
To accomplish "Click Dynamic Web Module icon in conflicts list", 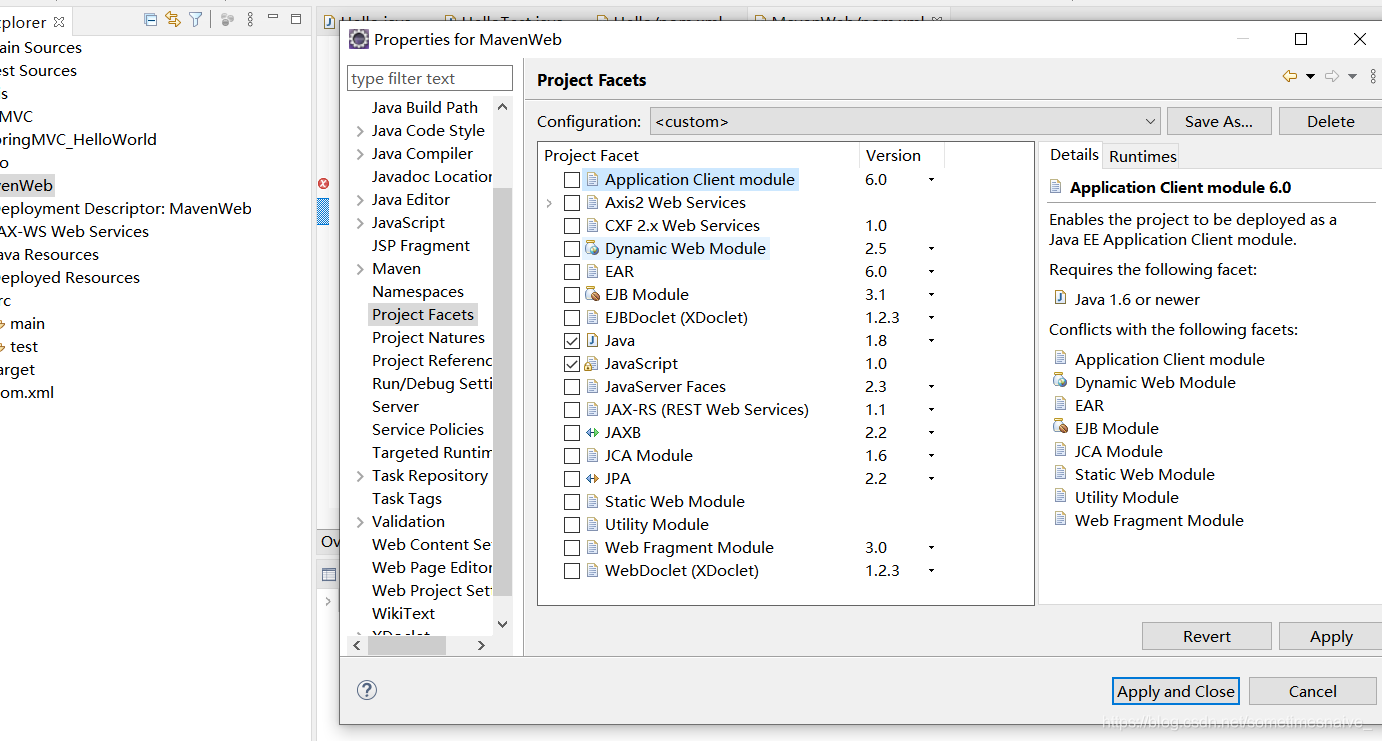I will pos(1060,381).
